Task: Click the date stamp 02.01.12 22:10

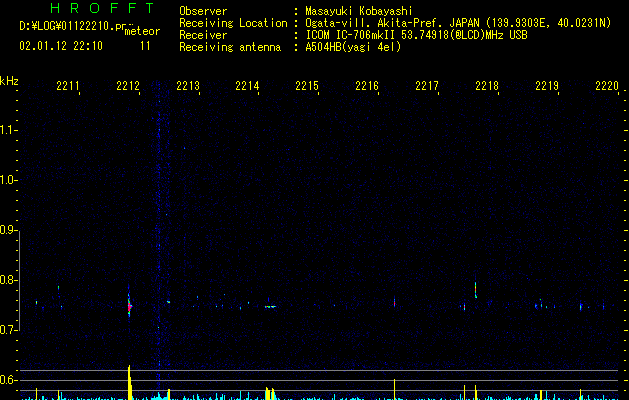Action: point(61,46)
